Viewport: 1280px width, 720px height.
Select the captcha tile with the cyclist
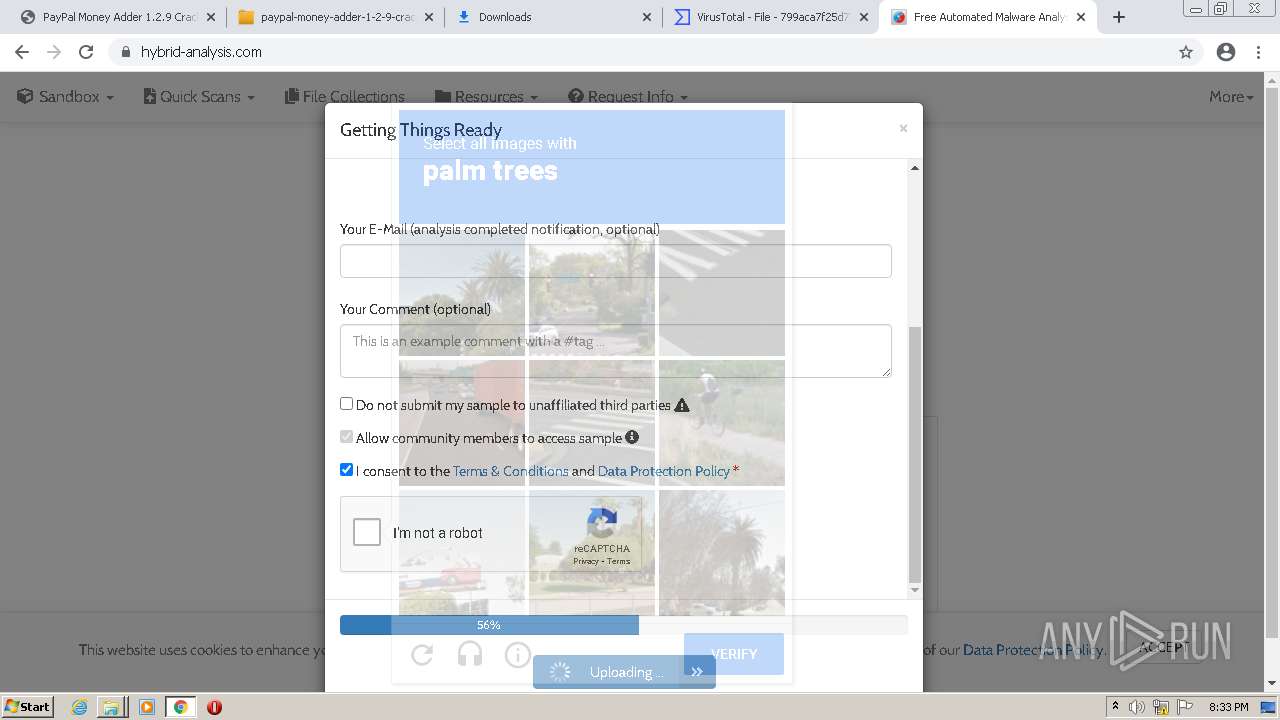(x=722, y=423)
